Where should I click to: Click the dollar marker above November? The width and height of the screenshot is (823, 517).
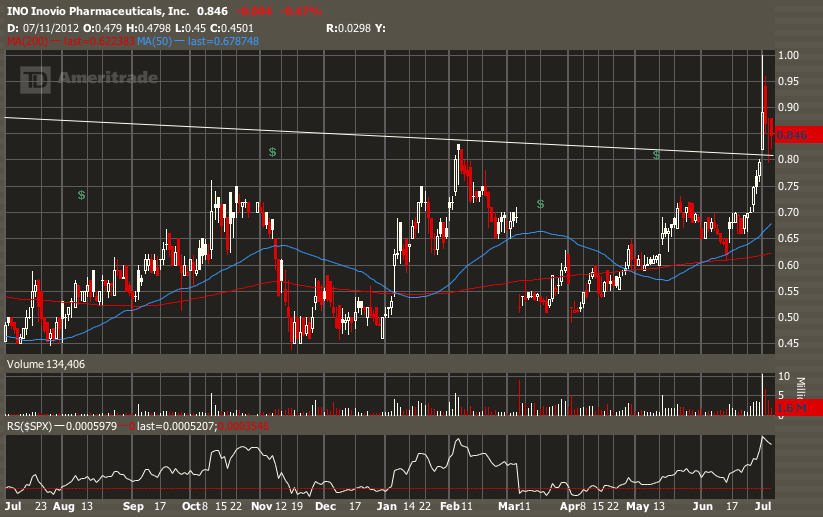272,151
